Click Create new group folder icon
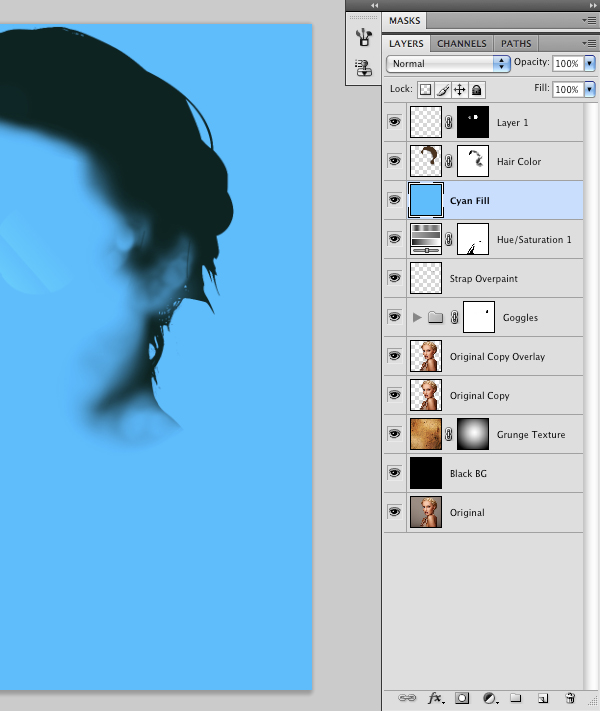Image resolution: width=600 pixels, height=711 pixels. 515,698
